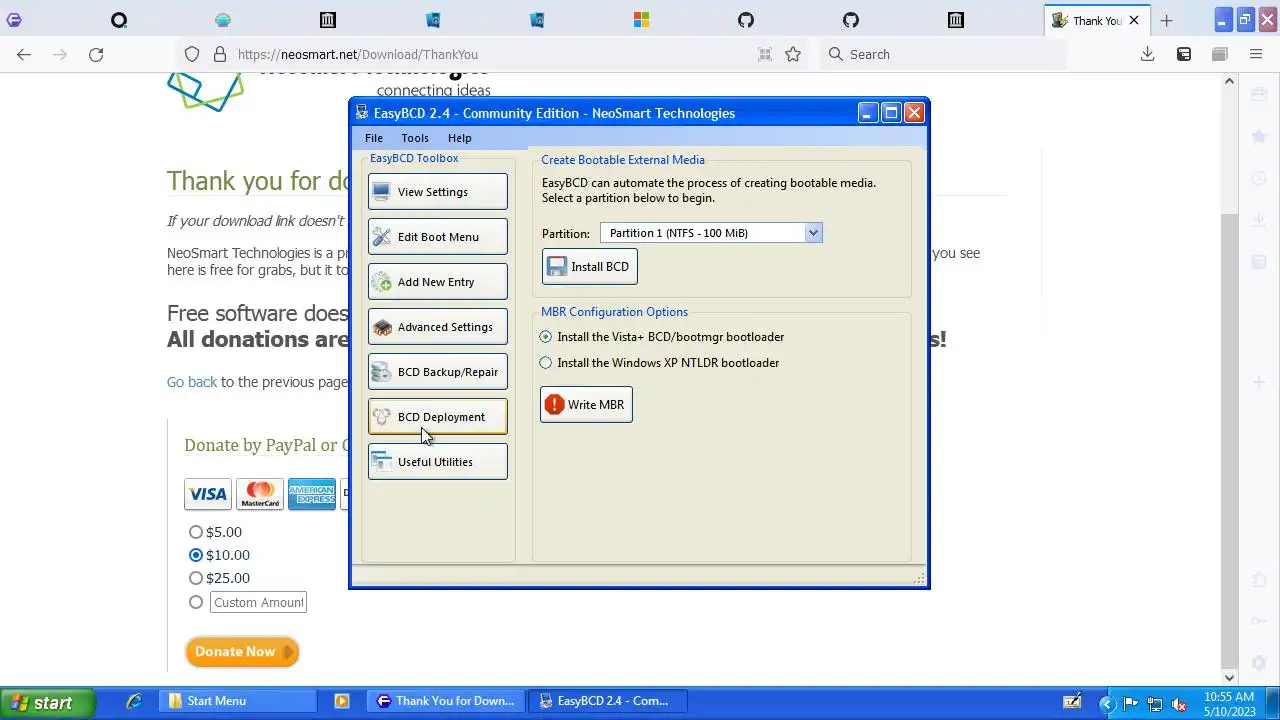
Task: Focus the Custom Amount input field
Action: 258,602
